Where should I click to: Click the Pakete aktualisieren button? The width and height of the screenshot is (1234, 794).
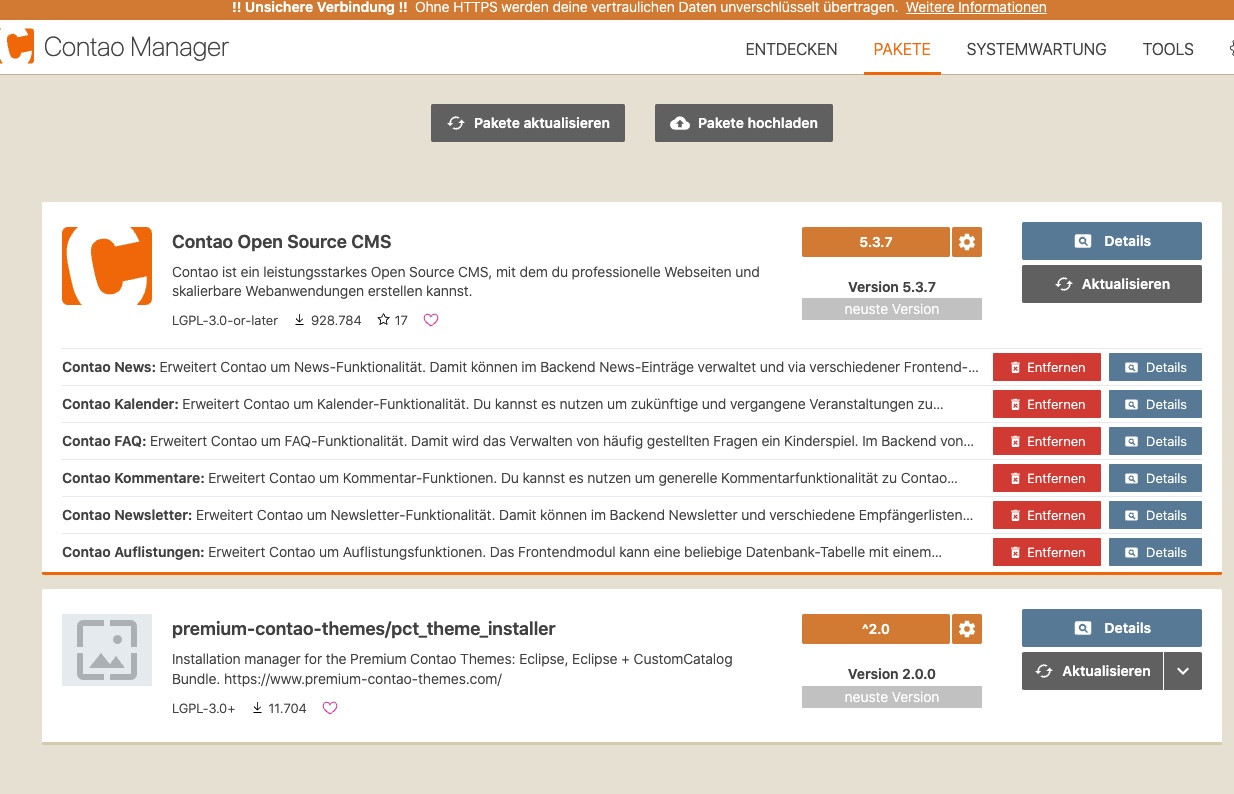[x=528, y=123]
